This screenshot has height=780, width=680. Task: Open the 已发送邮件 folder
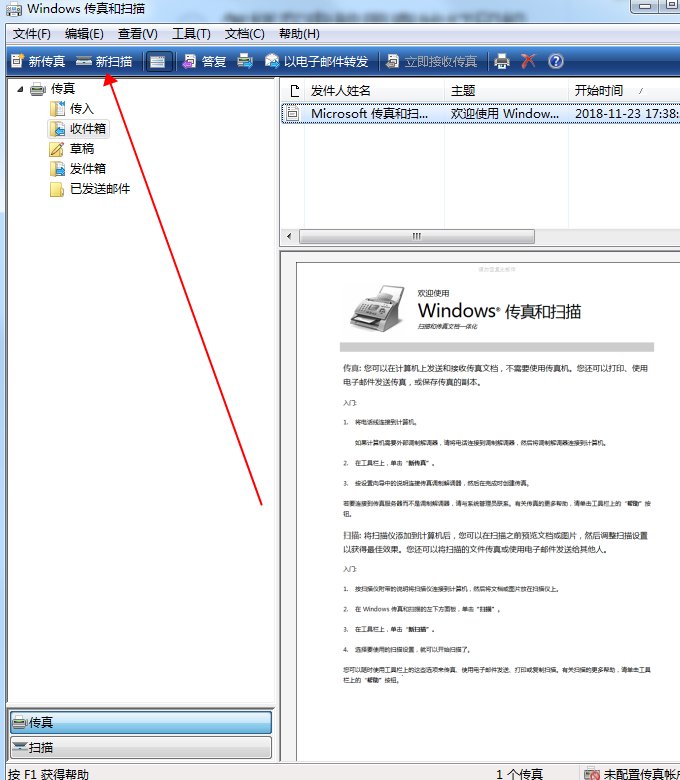click(99, 188)
